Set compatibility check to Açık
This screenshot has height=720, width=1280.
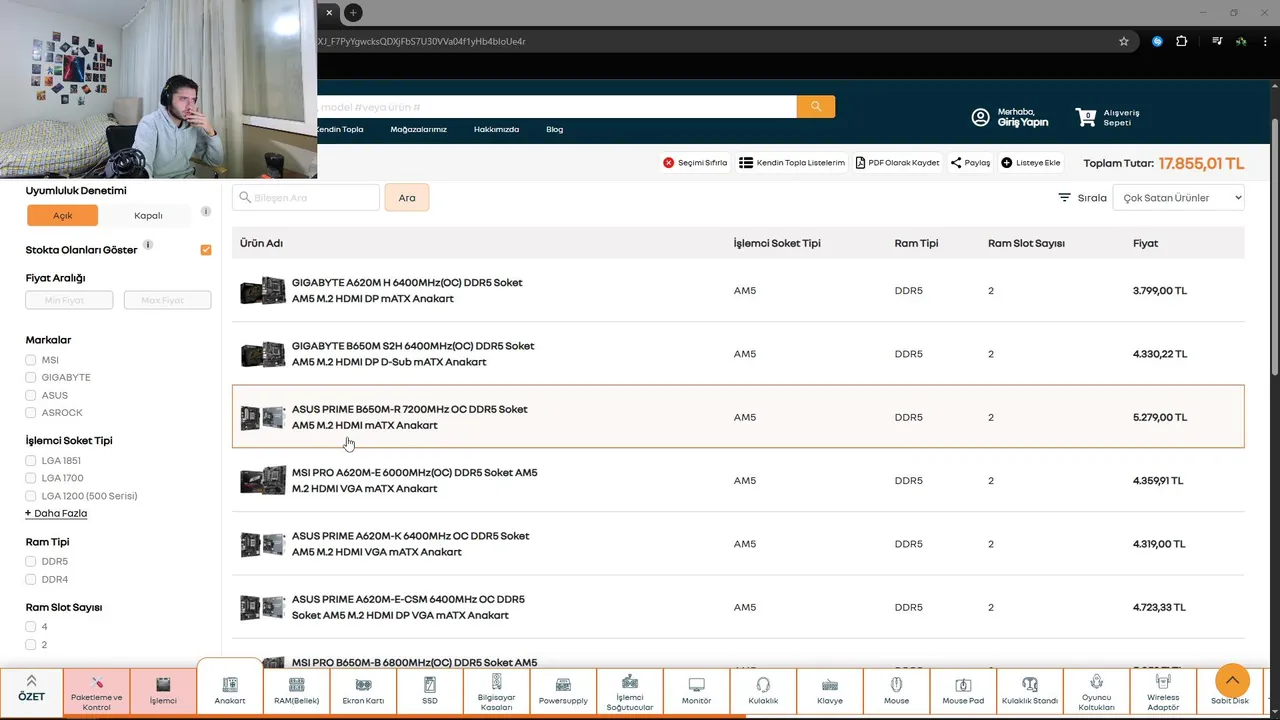(x=63, y=215)
